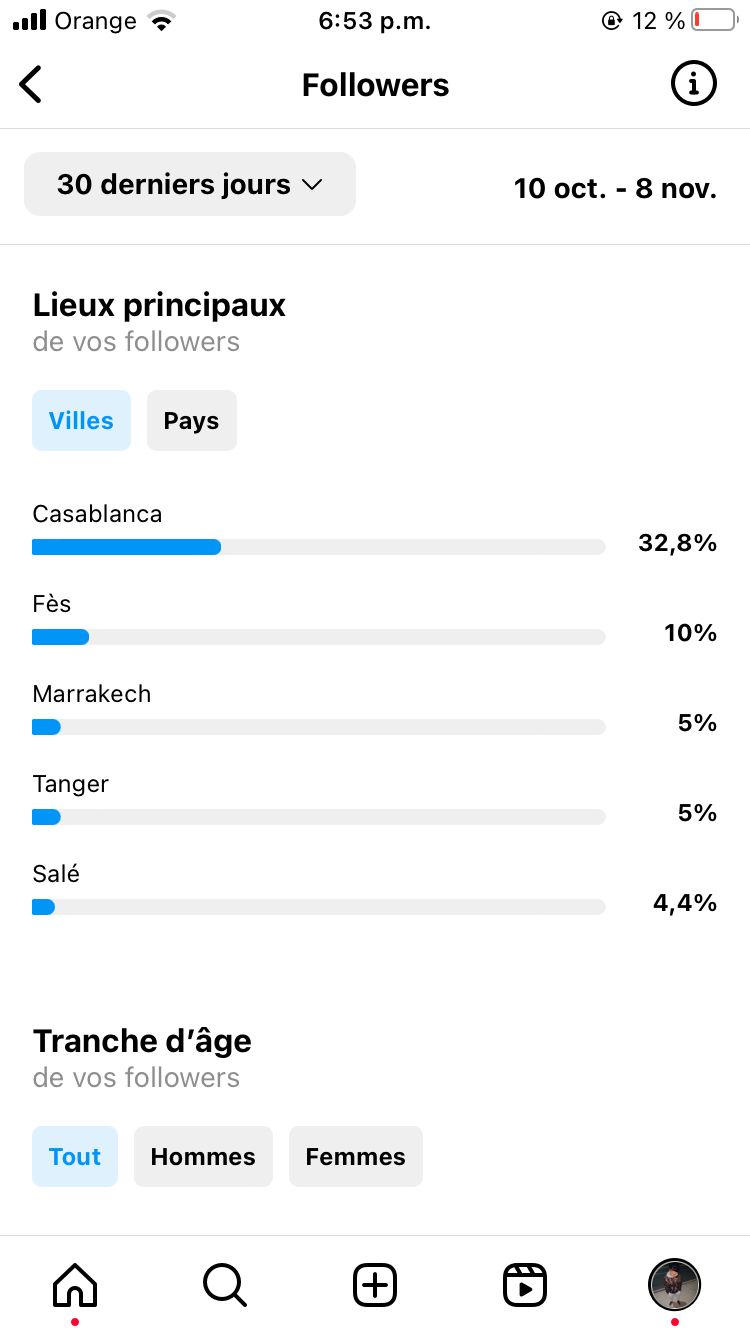Open the Search magnifier icon

point(225,1284)
